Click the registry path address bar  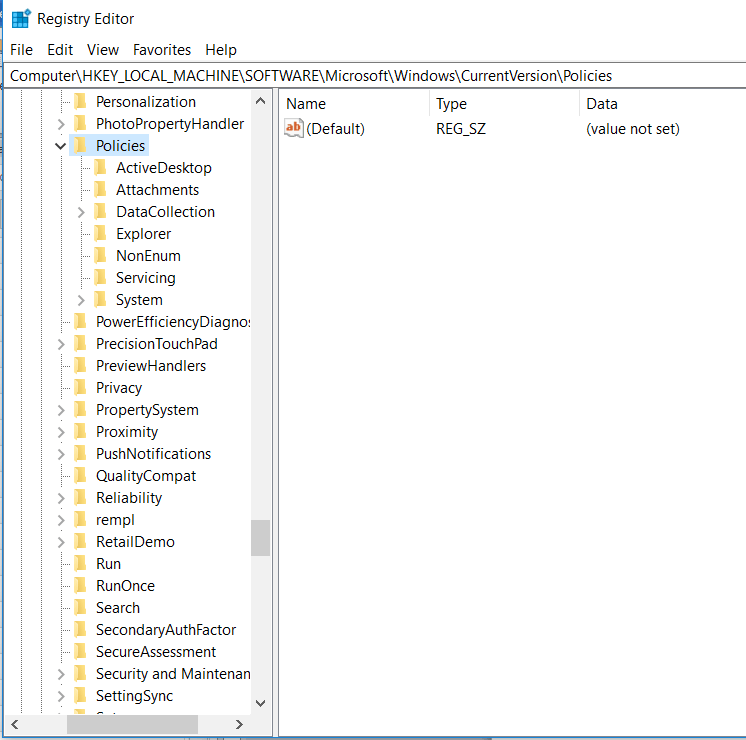pos(375,76)
